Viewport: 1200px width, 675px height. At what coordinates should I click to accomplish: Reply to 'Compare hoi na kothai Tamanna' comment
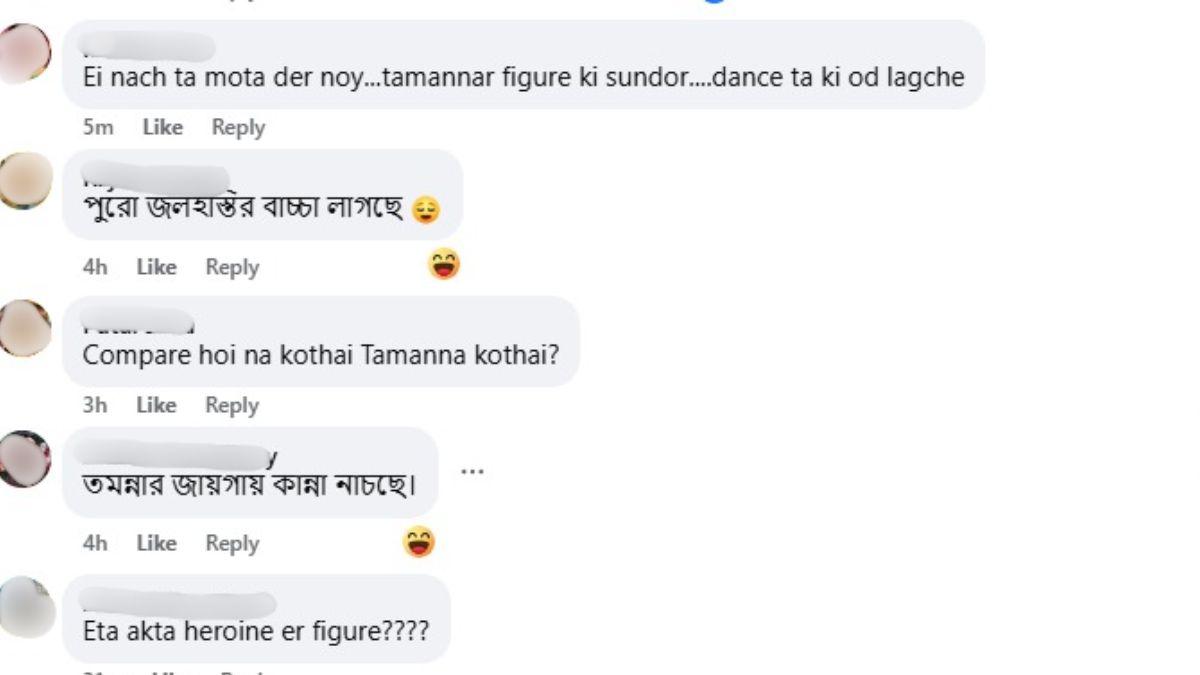pos(232,405)
